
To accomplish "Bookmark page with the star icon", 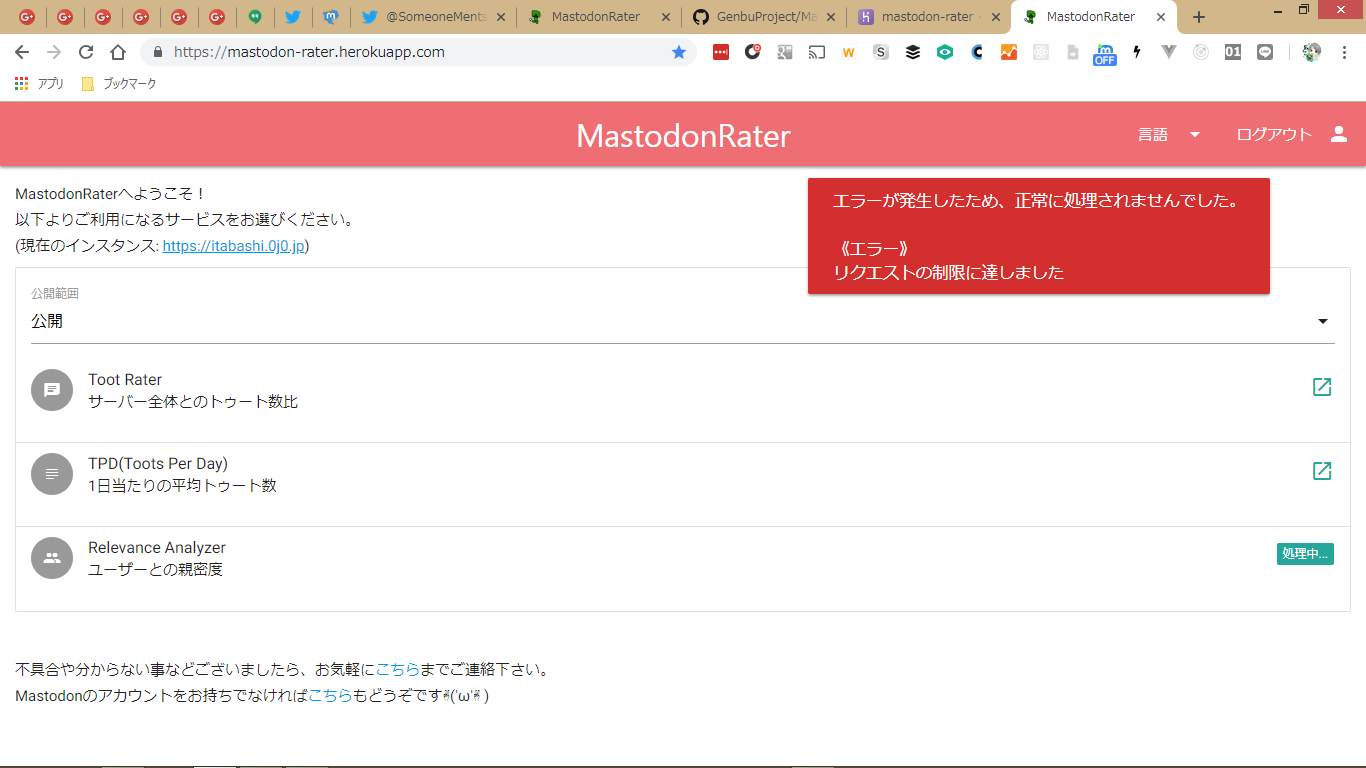I will pos(679,52).
